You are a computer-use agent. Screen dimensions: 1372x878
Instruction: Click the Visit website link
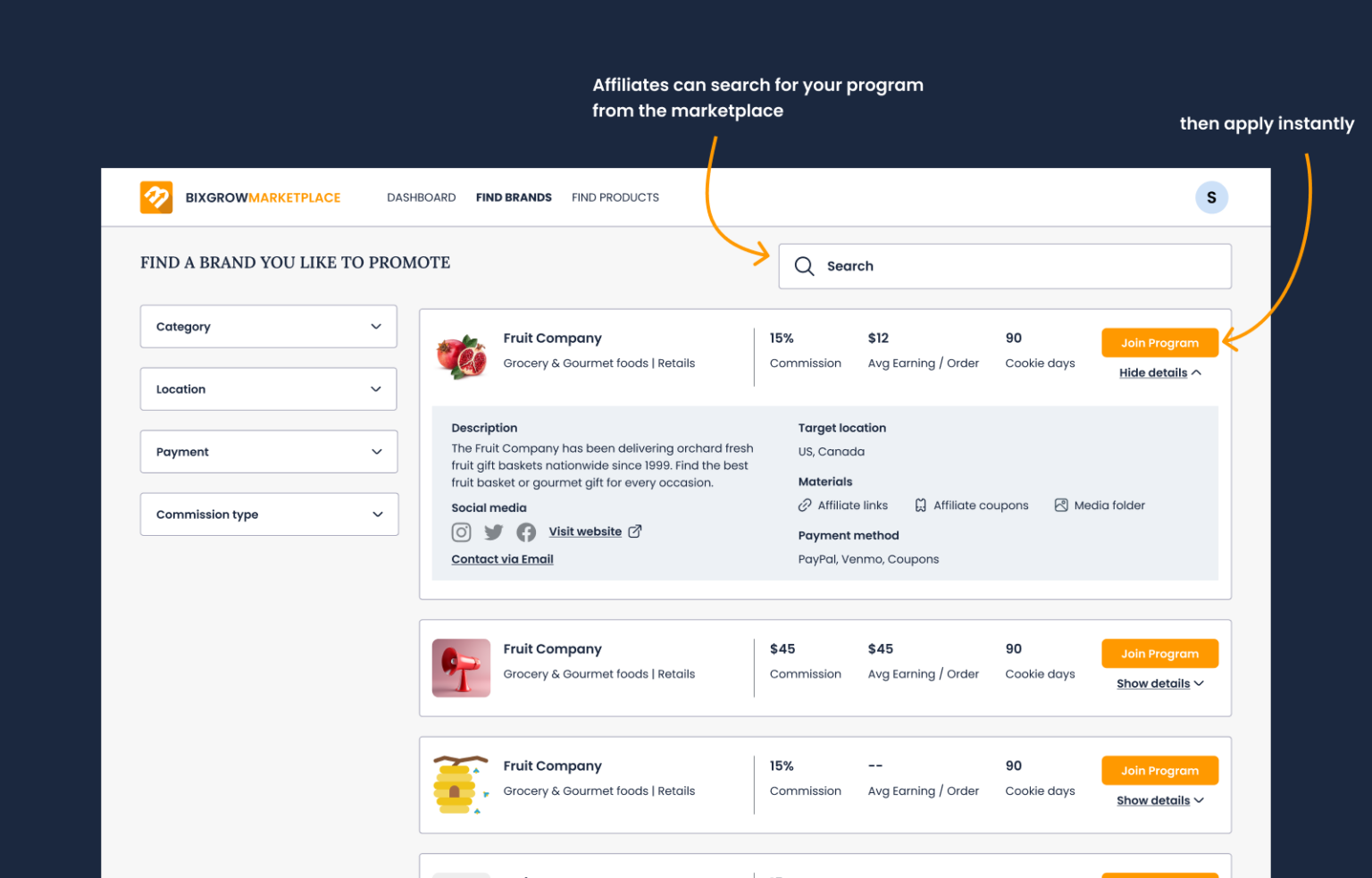pyautogui.click(x=585, y=531)
